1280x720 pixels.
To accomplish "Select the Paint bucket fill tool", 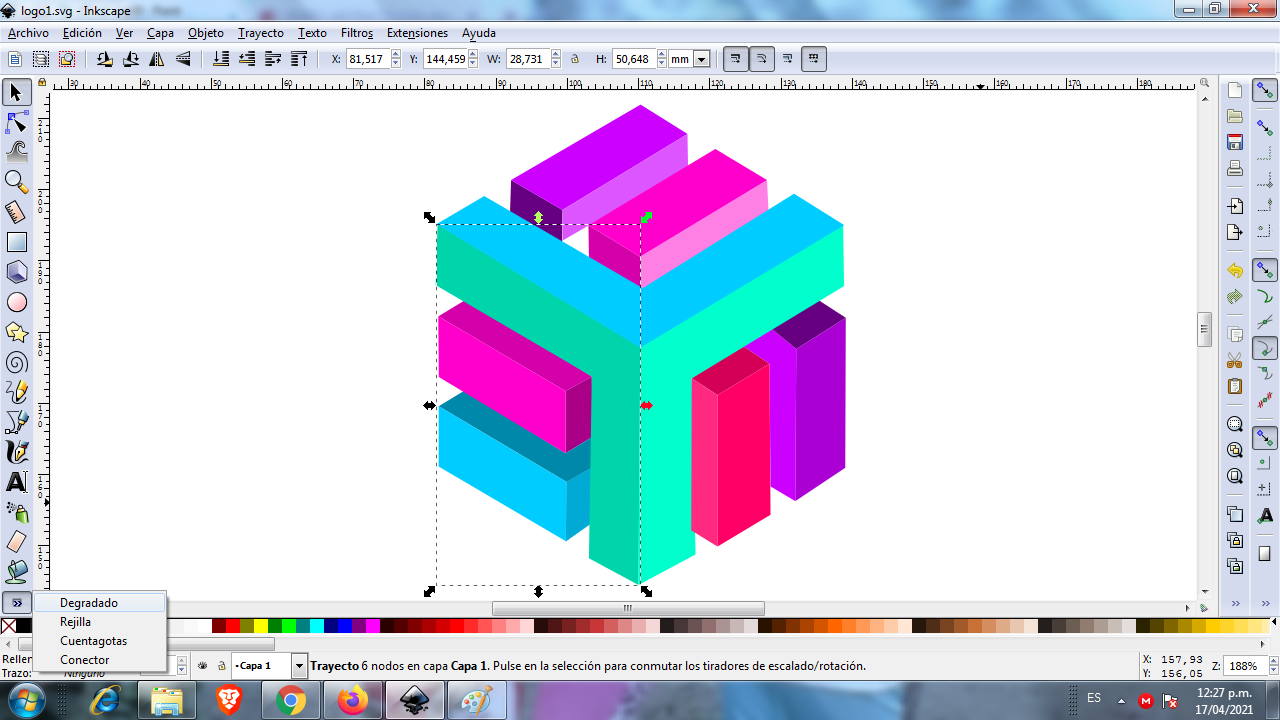I will [16, 572].
